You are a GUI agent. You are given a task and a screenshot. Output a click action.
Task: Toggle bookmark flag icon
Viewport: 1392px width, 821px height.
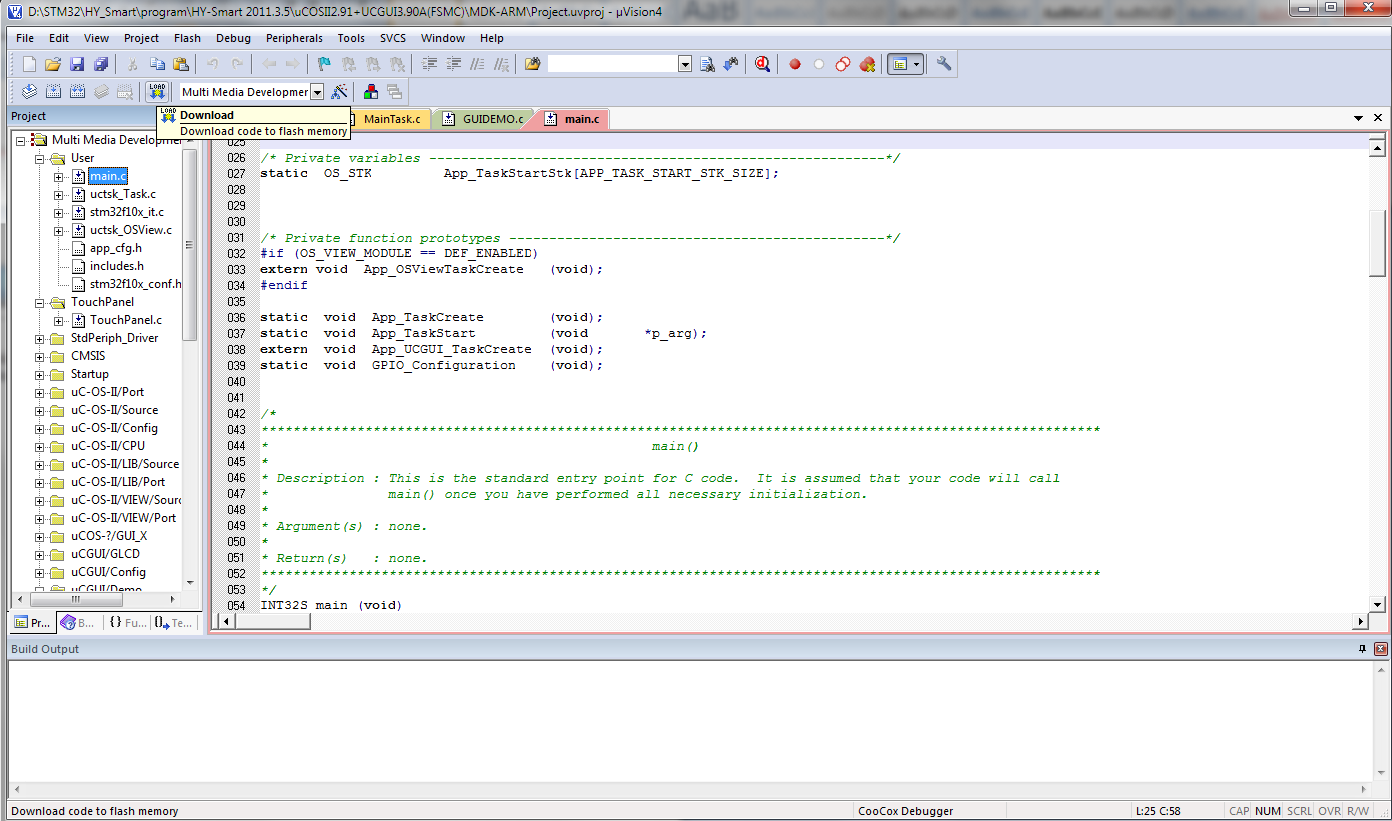[325, 64]
